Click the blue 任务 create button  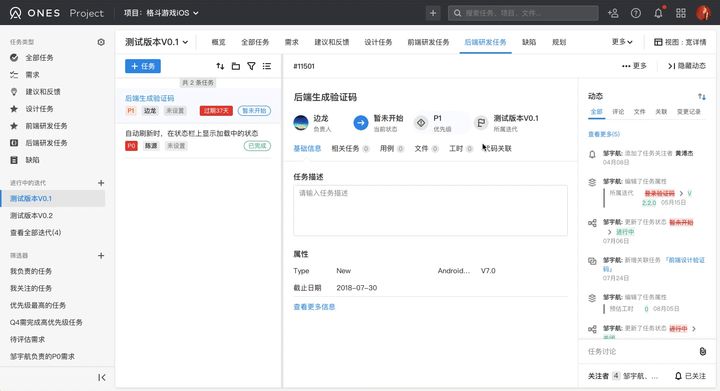point(143,66)
